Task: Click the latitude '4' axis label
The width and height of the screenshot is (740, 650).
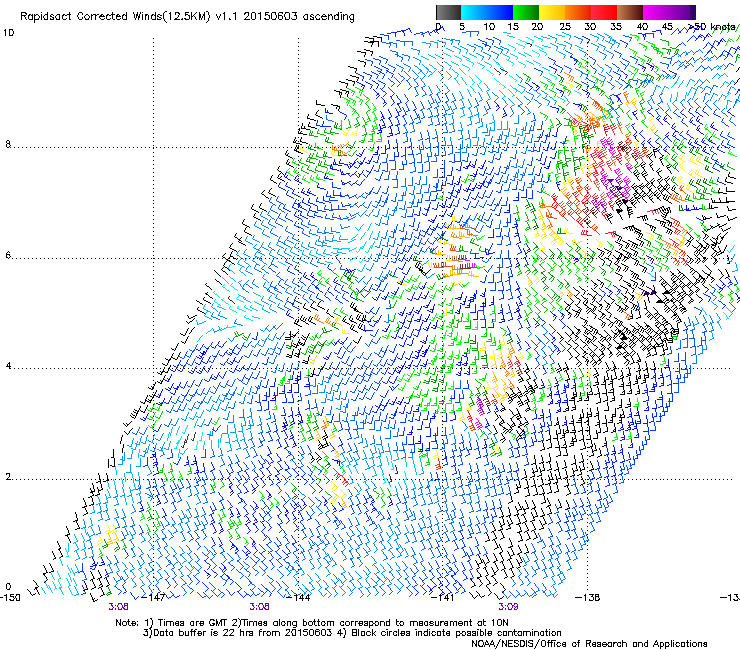Action: tap(8, 366)
